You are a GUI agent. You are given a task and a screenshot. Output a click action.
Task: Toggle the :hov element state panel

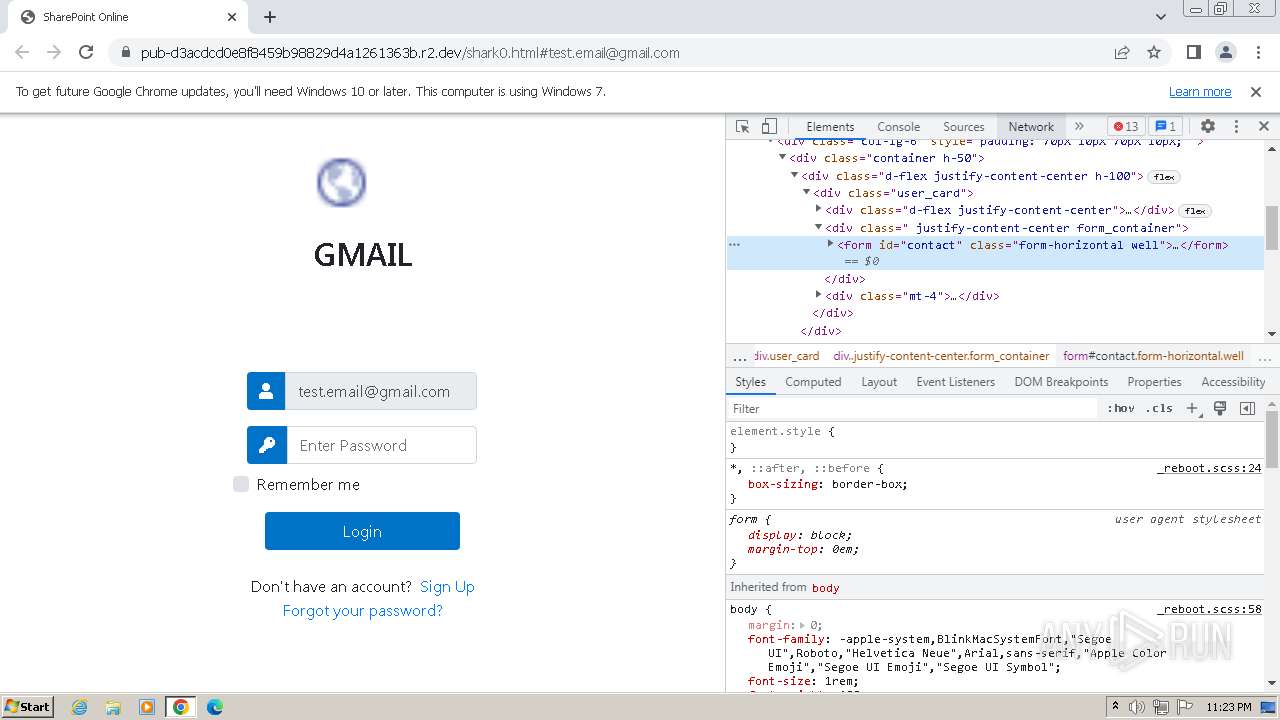(x=1121, y=408)
